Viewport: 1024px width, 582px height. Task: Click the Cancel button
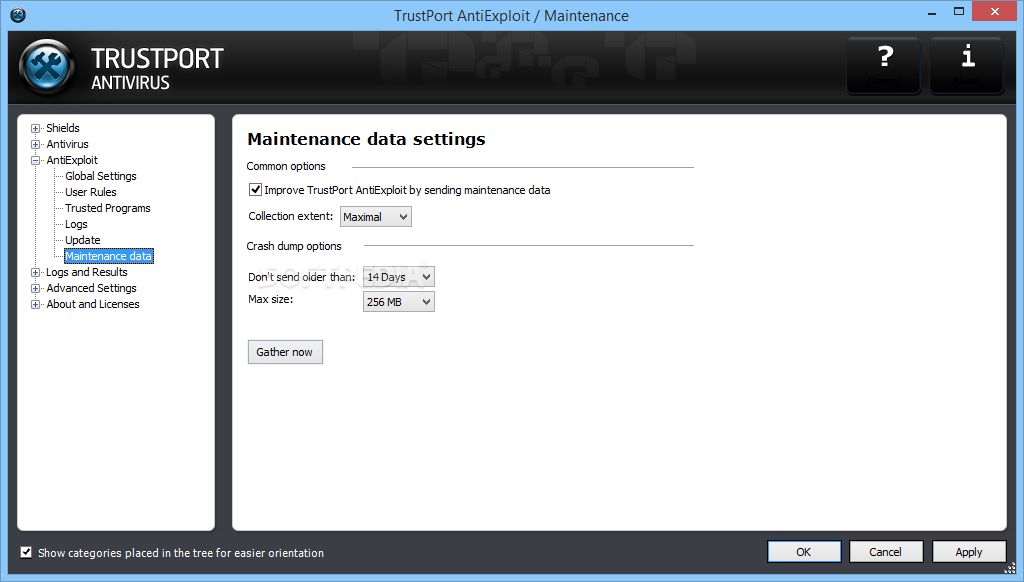[886, 552]
